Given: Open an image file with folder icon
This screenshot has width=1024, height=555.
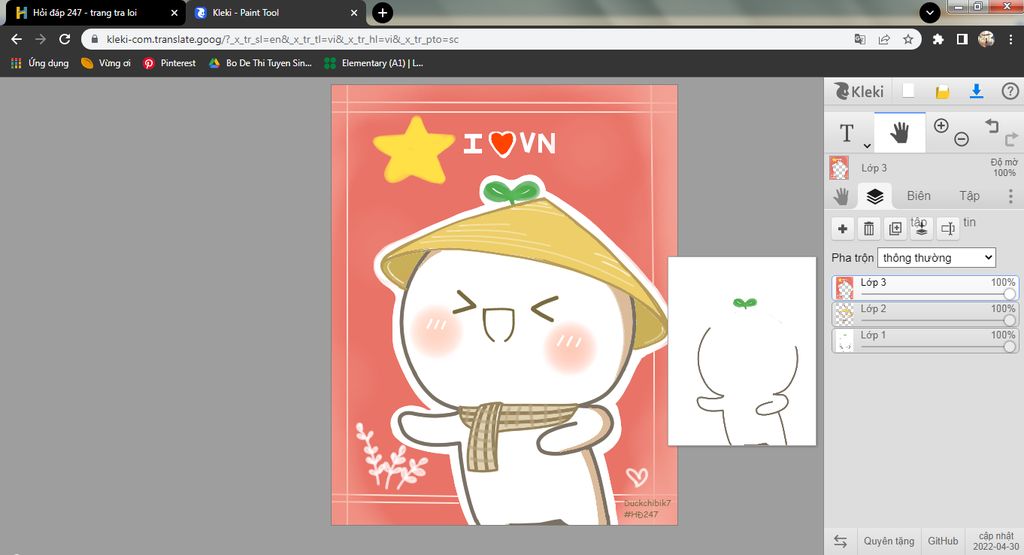Looking at the screenshot, I should coord(942,91).
